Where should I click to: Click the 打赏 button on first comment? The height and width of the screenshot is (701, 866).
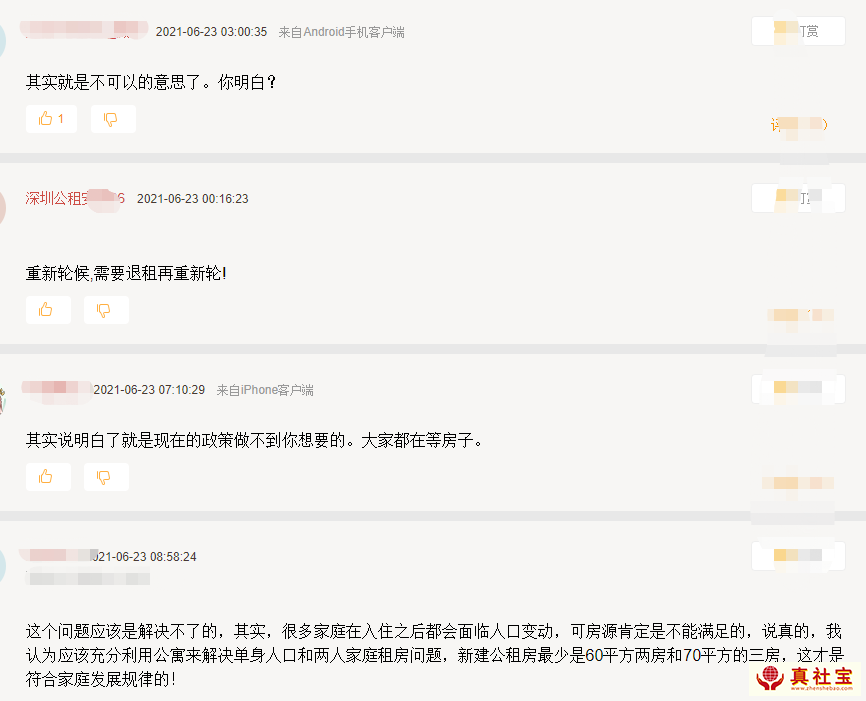tap(798, 31)
